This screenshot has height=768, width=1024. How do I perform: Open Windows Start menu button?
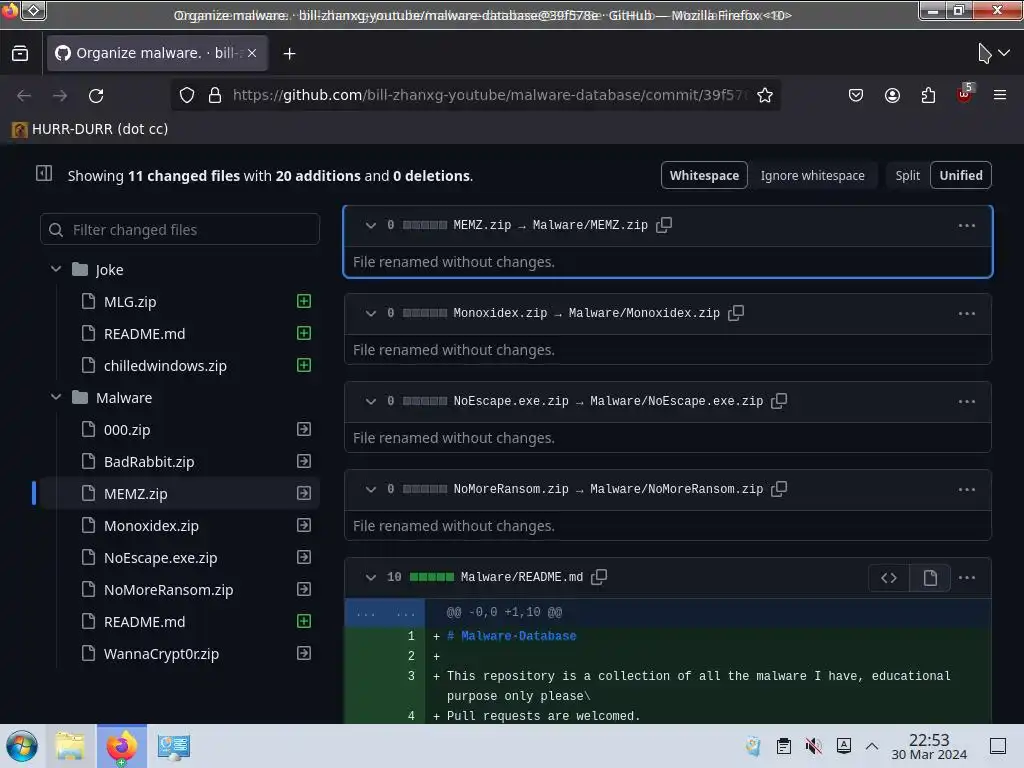tap(22, 746)
